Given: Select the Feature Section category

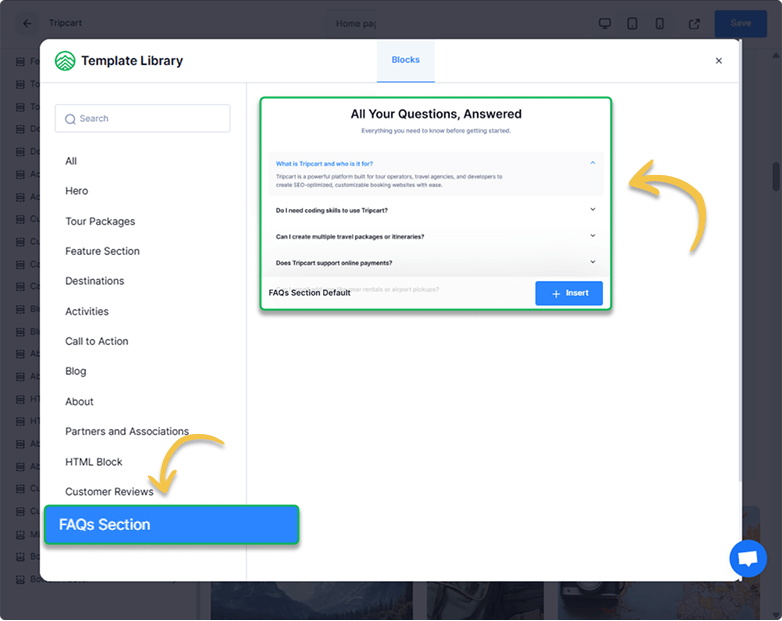Looking at the screenshot, I should tap(102, 251).
